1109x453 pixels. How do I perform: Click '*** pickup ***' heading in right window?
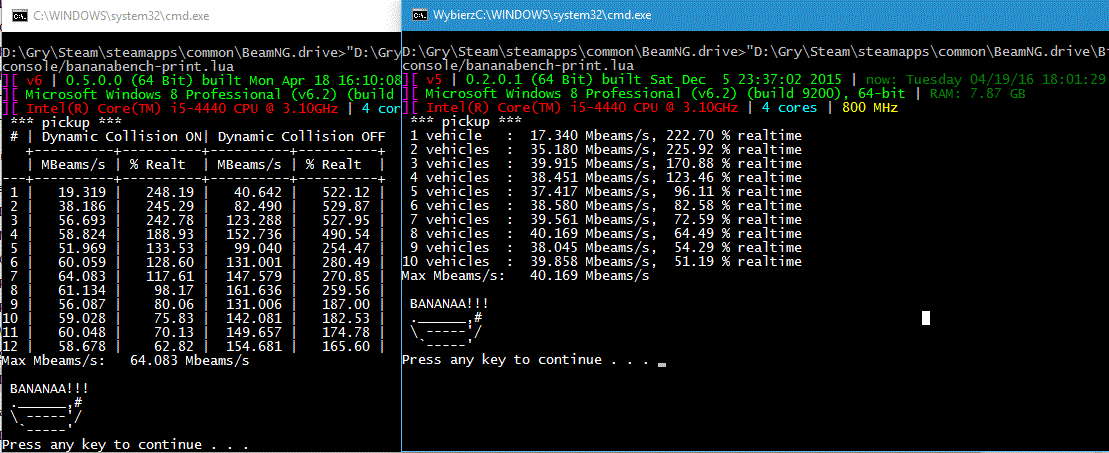tap(466, 122)
